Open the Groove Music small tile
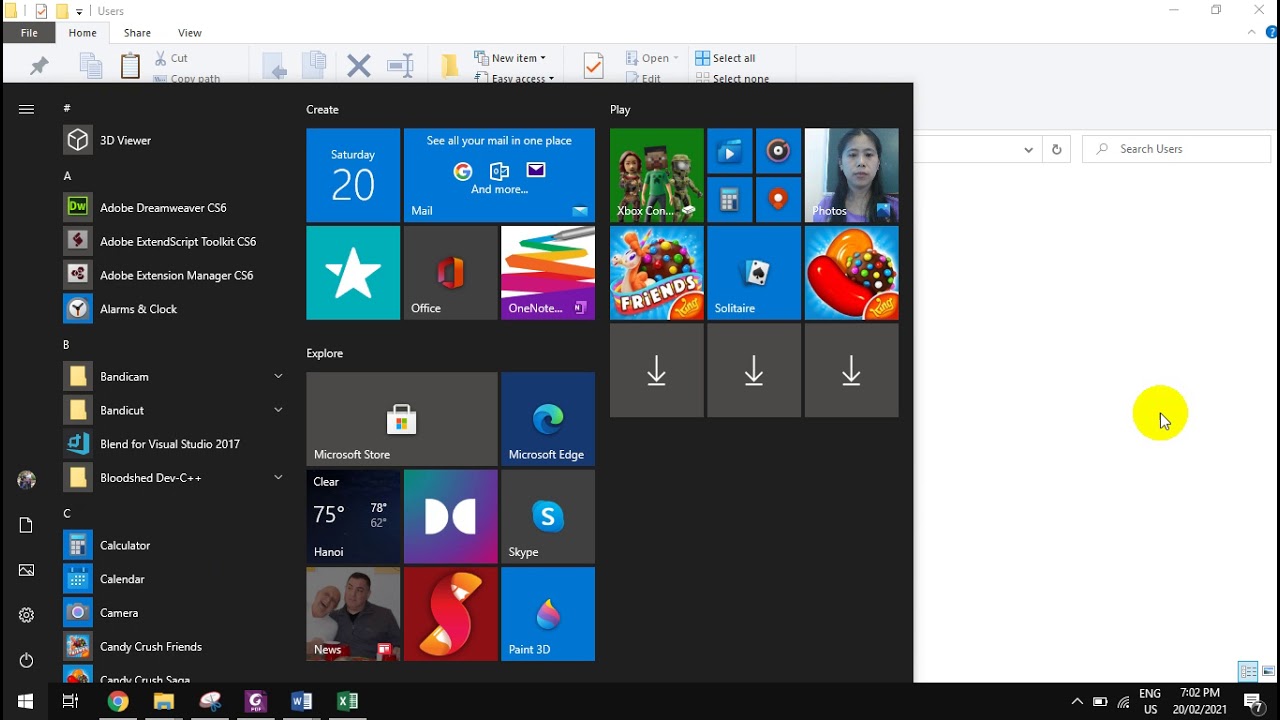The width and height of the screenshot is (1280, 720). click(778, 151)
